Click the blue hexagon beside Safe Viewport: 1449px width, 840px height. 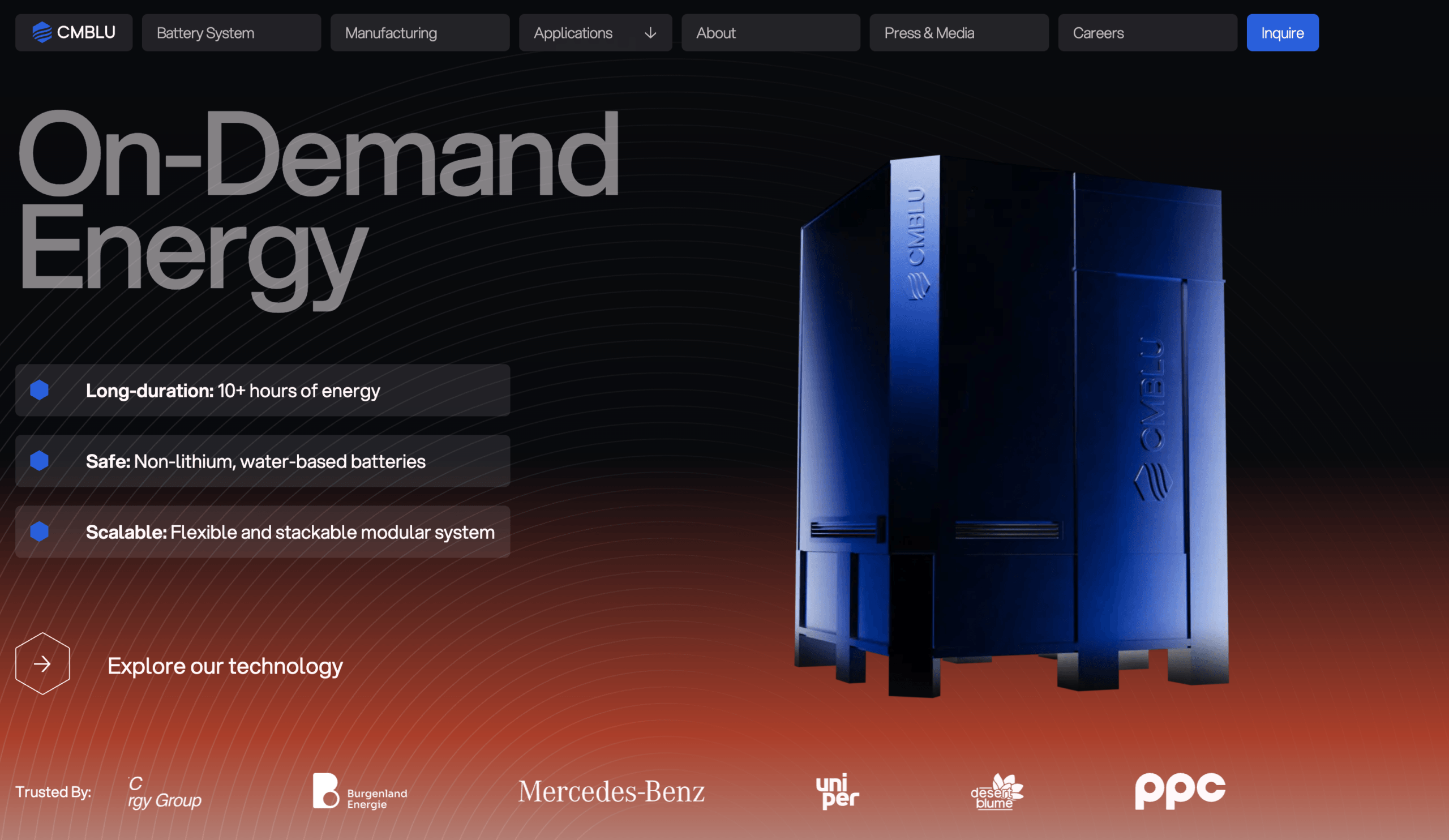pos(39,461)
